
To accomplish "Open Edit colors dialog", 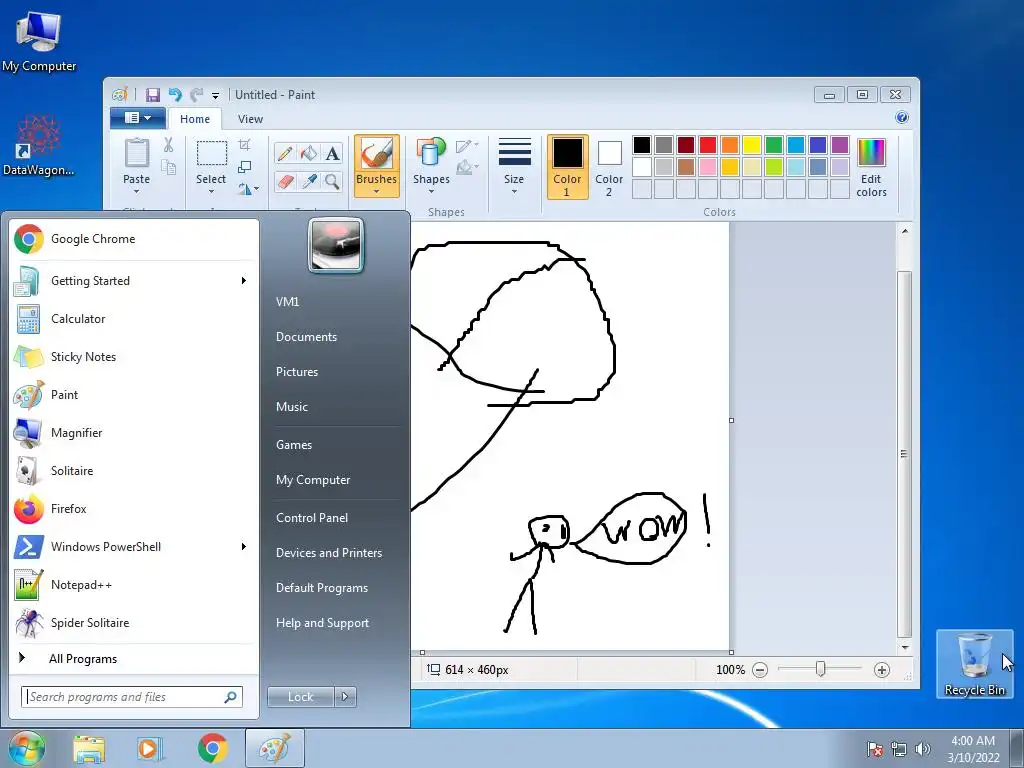I will coord(871,167).
